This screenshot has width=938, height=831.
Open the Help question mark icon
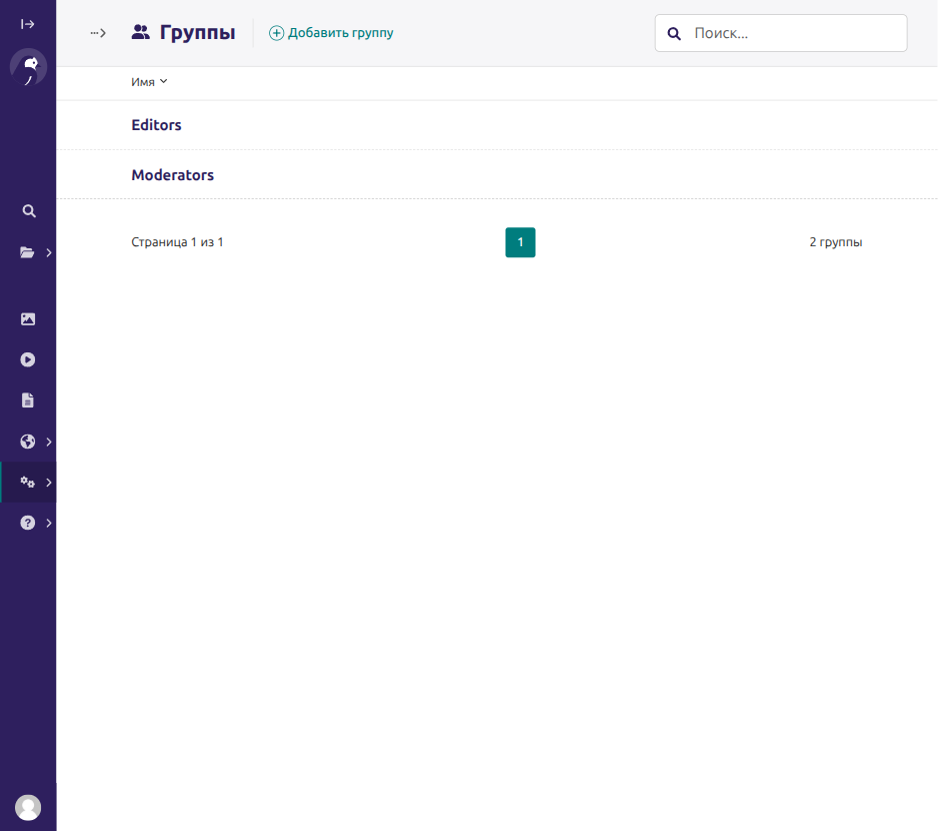click(x=28, y=523)
